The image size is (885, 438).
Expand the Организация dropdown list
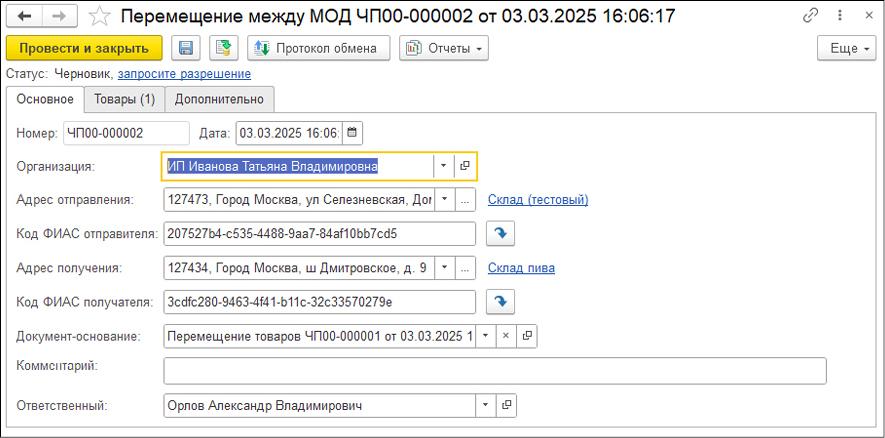click(443, 166)
